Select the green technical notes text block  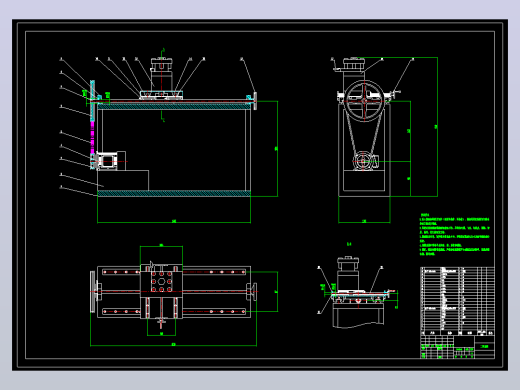pyautogui.click(x=454, y=235)
